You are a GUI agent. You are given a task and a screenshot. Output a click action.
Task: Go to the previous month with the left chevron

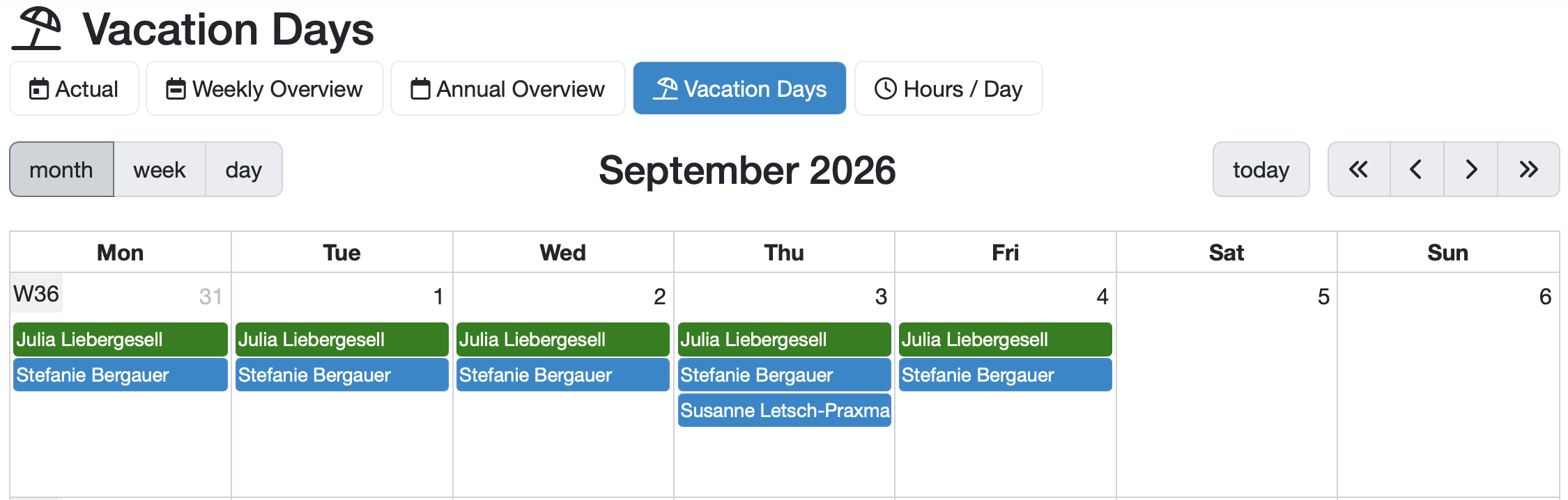pyautogui.click(x=1417, y=169)
